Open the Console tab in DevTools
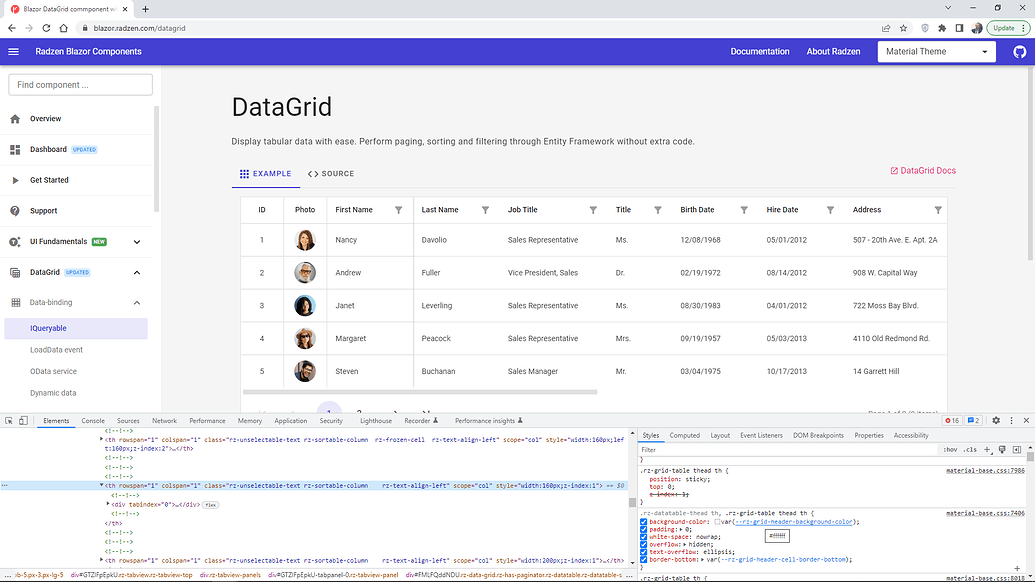Image resolution: width=1035 pixels, height=582 pixels. tap(93, 421)
